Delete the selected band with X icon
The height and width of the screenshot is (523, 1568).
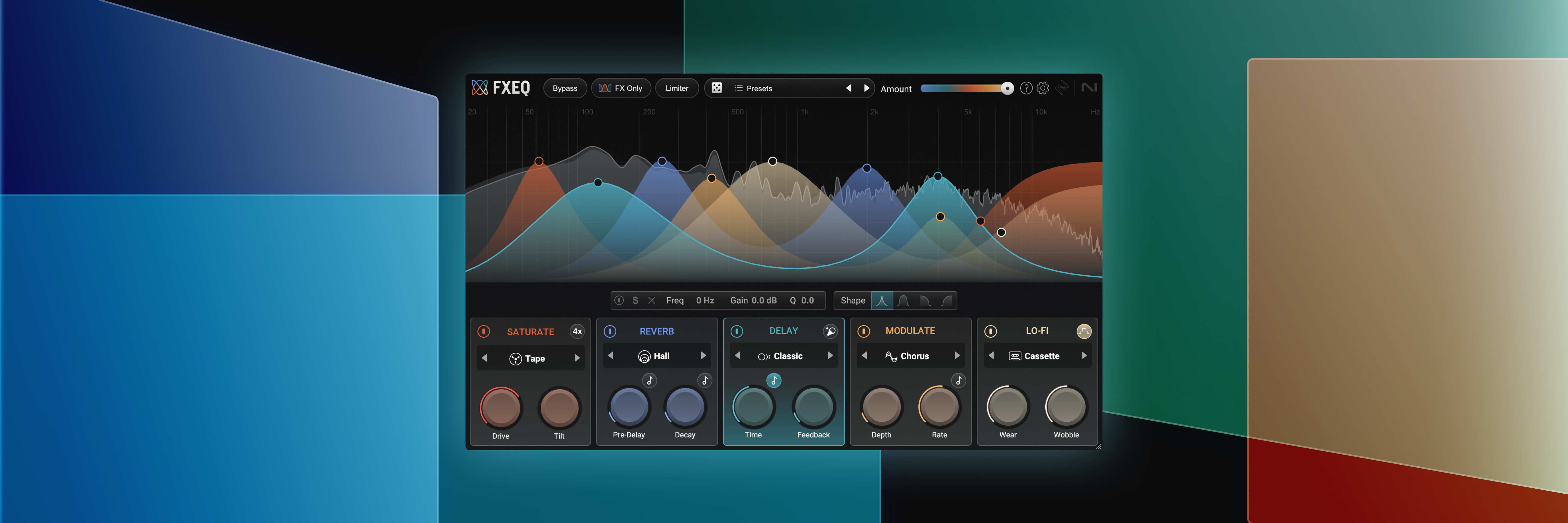(x=652, y=300)
